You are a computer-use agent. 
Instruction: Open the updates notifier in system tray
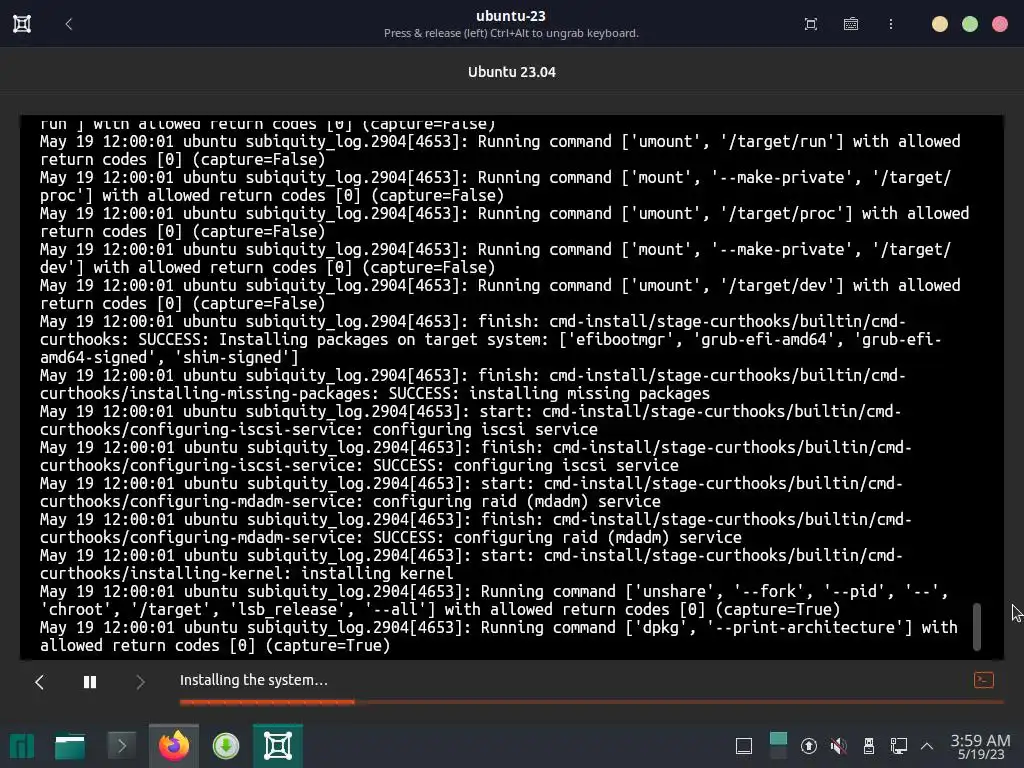point(808,746)
